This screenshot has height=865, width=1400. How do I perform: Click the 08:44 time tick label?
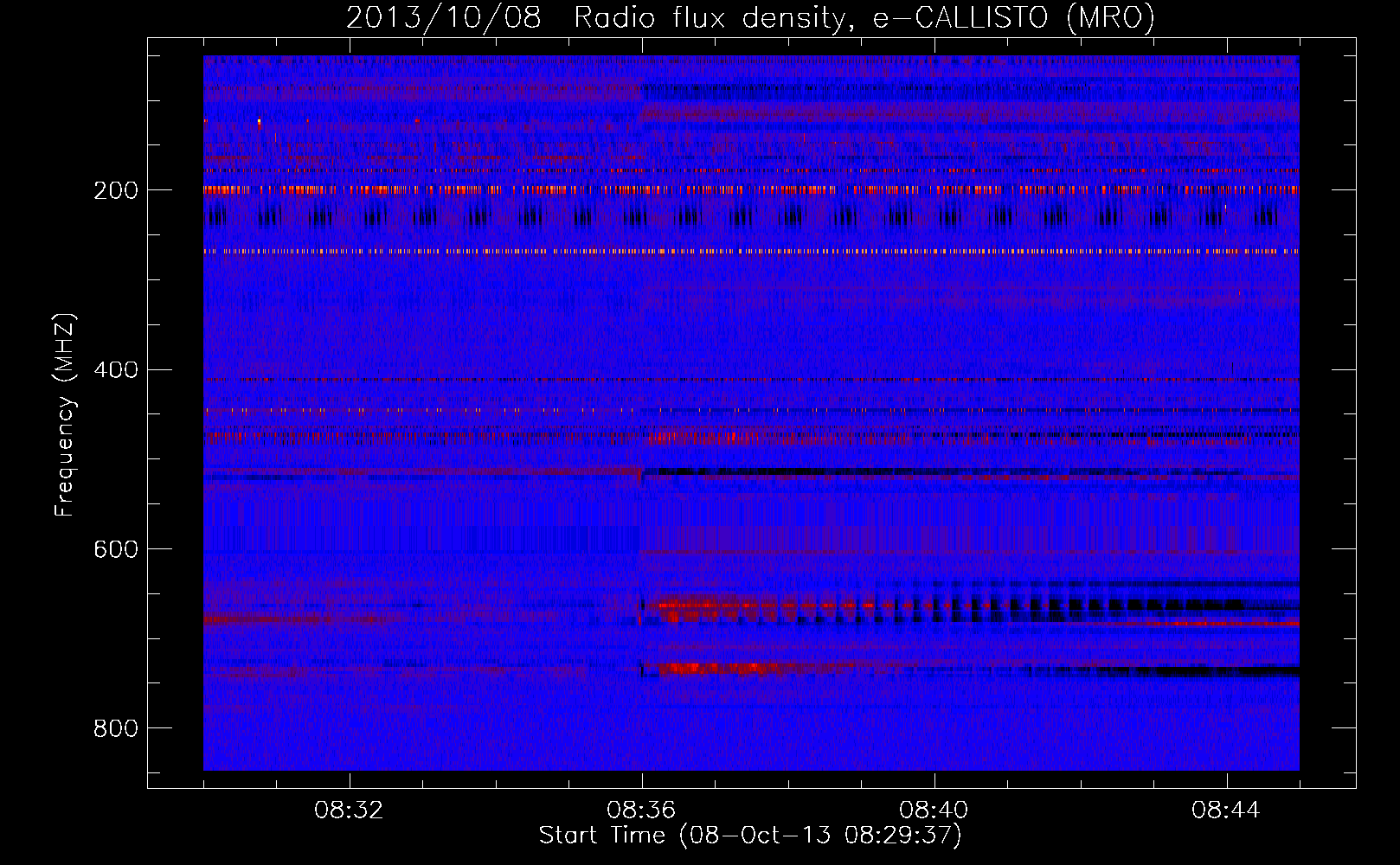(1227, 811)
